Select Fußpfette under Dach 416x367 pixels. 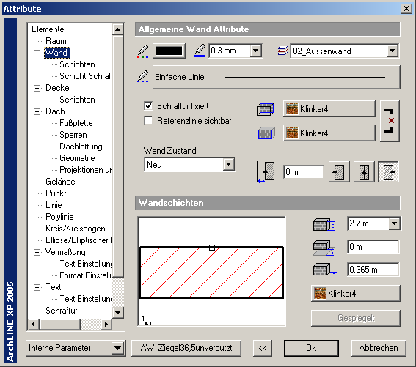[x=76, y=123]
